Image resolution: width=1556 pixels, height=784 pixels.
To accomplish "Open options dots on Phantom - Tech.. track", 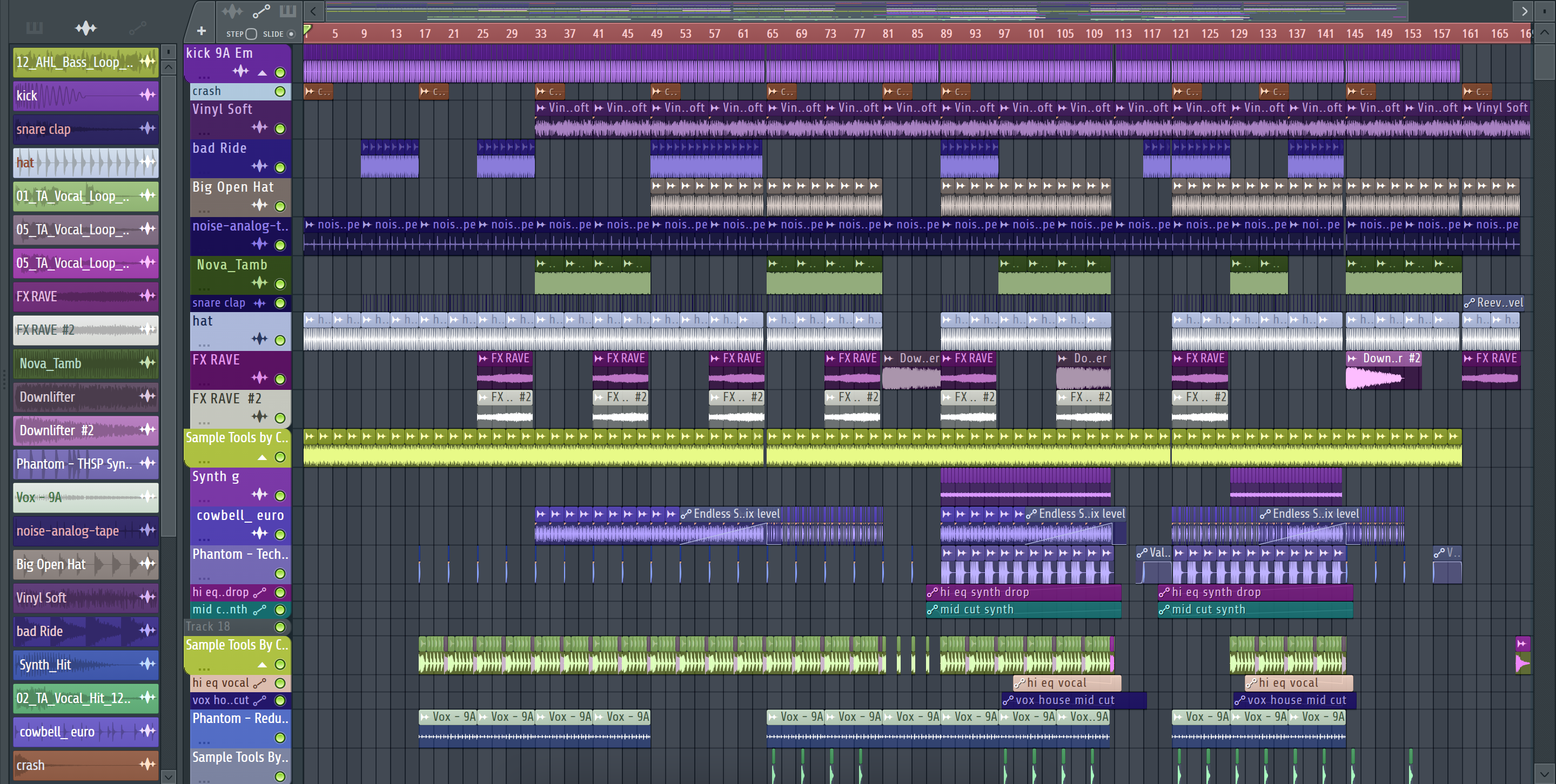I will tap(204, 579).
